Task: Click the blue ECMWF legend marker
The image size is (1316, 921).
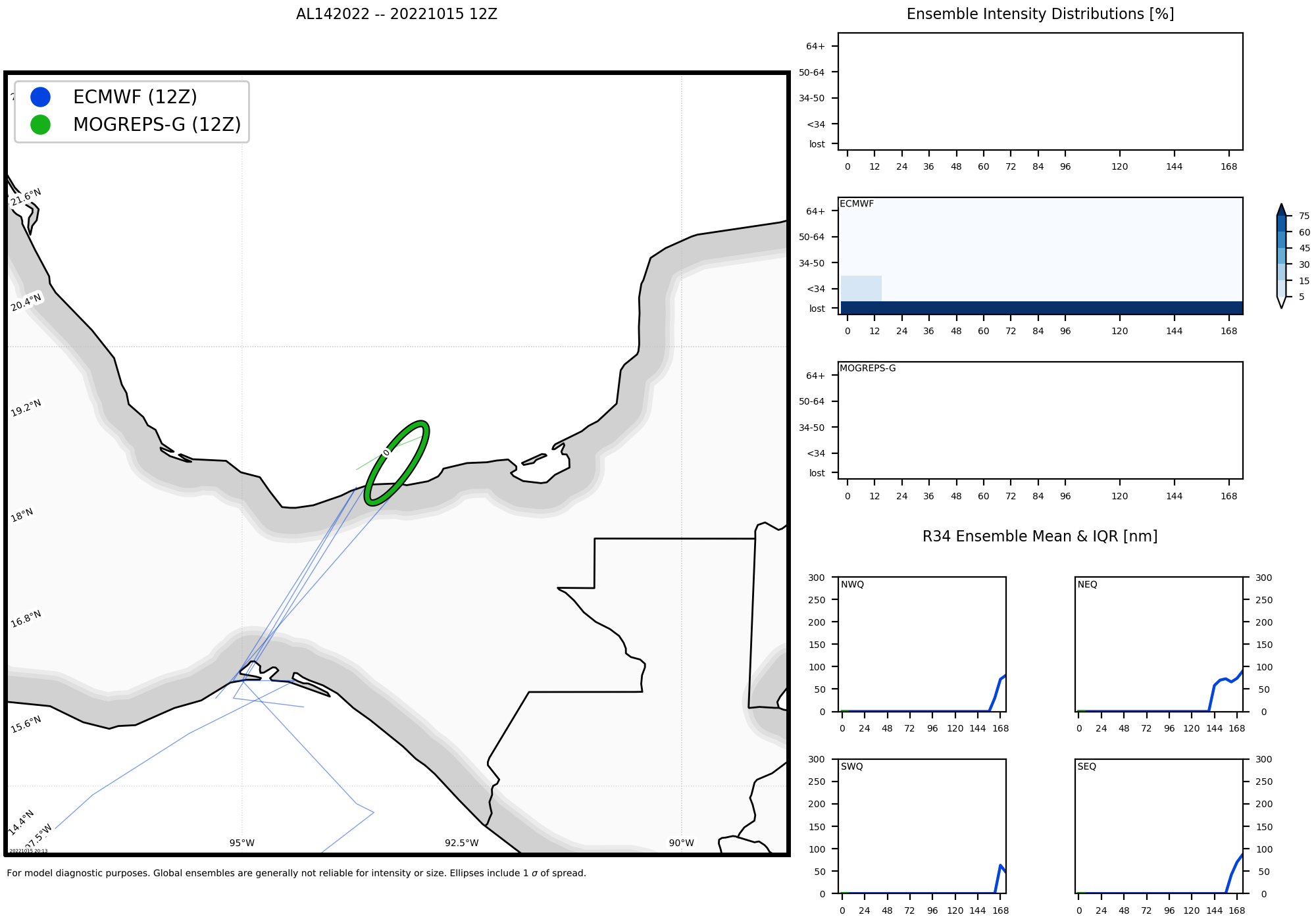Action: click(x=40, y=97)
